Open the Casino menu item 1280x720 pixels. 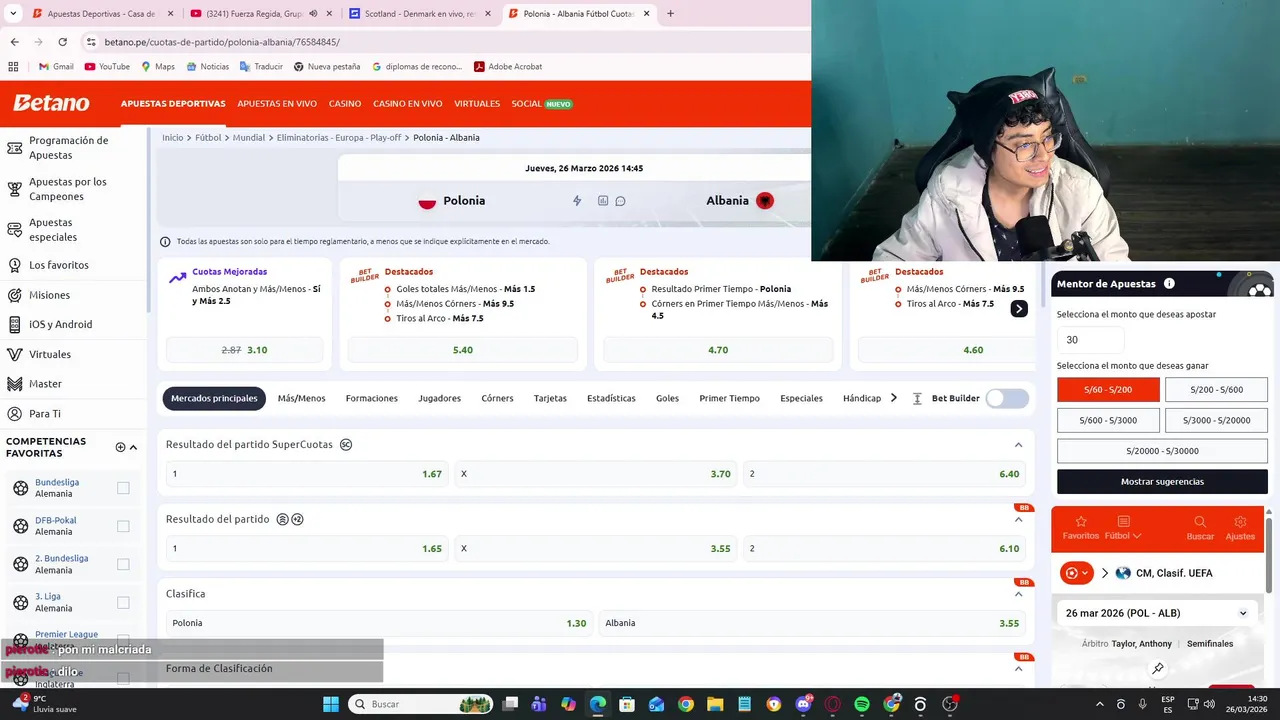click(x=345, y=104)
